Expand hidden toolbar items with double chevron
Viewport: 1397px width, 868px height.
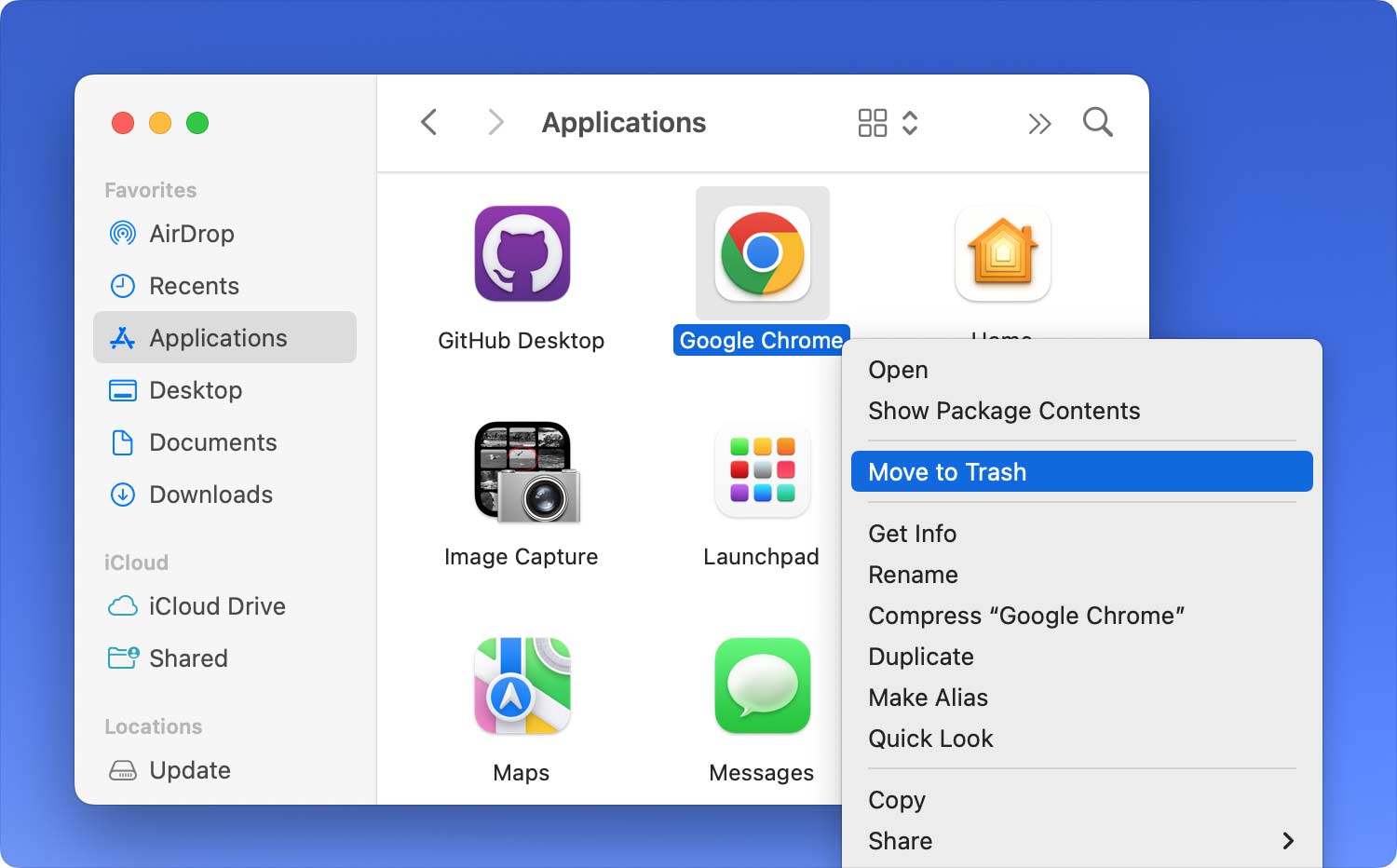[1039, 123]
